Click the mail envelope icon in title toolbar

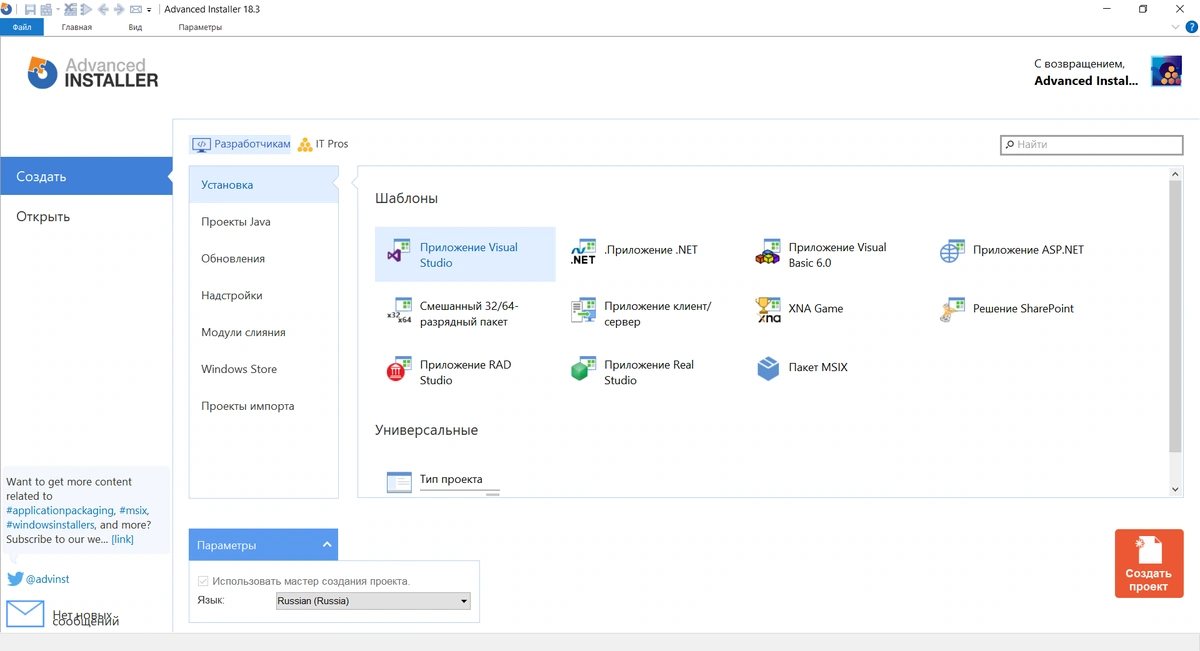pos(135,9)
